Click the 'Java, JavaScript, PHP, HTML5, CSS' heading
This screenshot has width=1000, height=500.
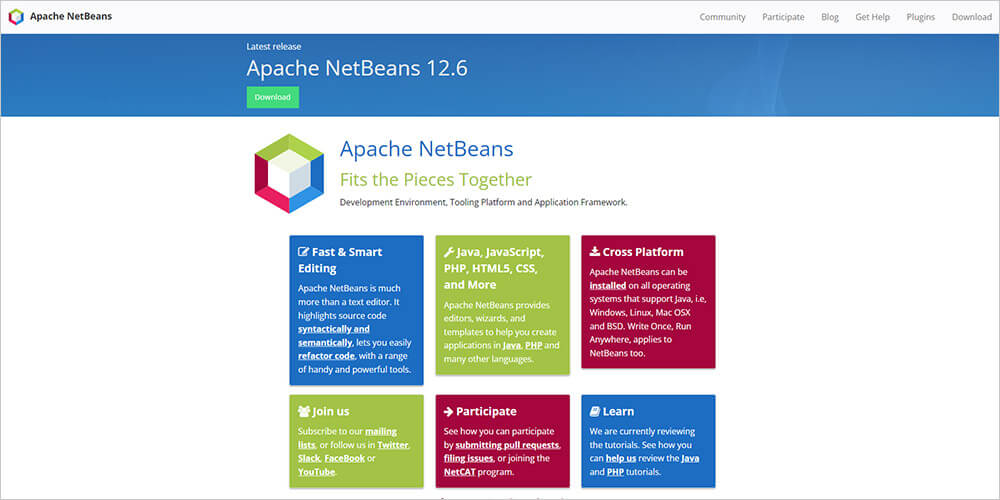tap(494, 268)
